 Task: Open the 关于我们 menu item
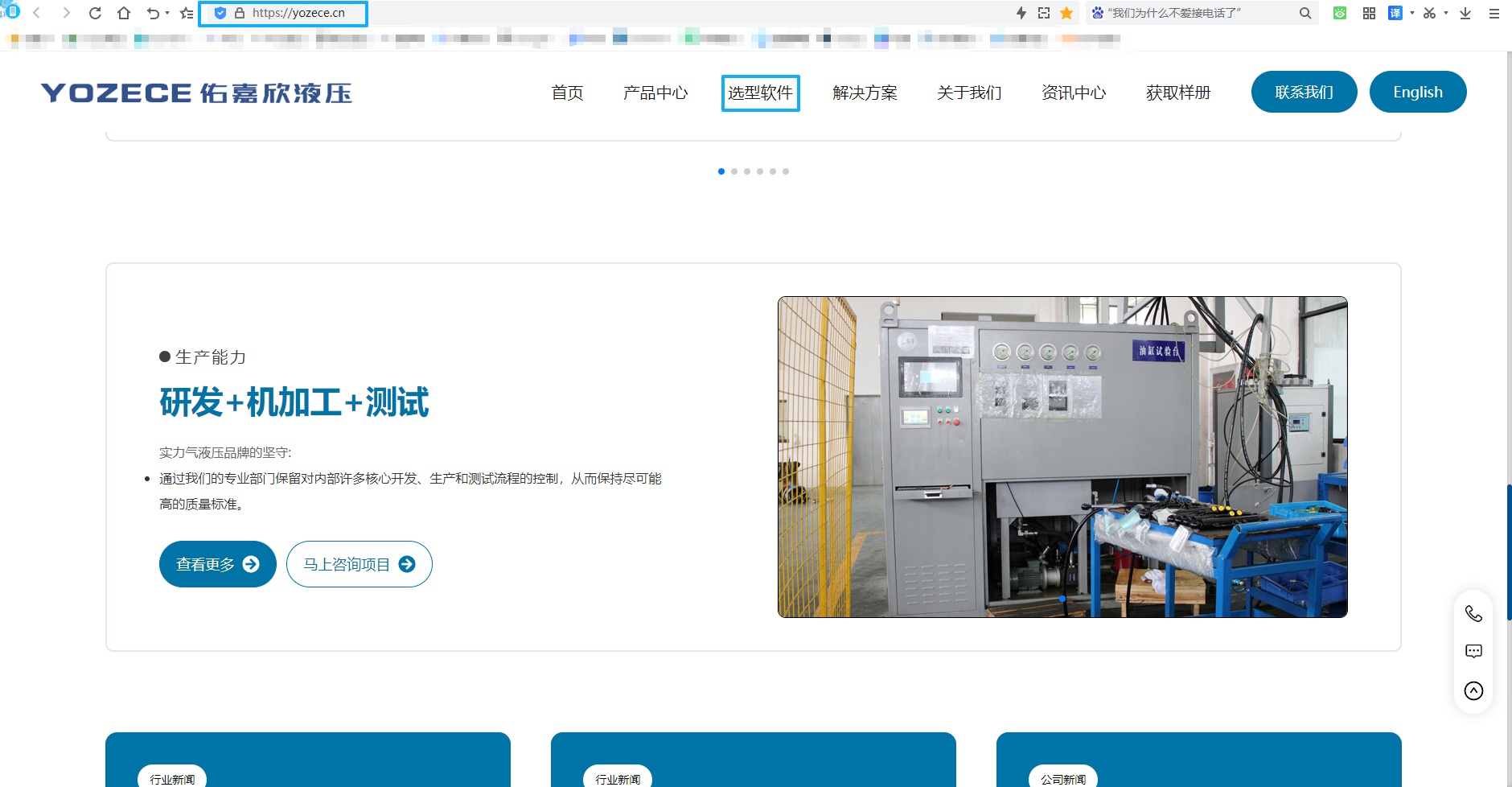point(969,93)
